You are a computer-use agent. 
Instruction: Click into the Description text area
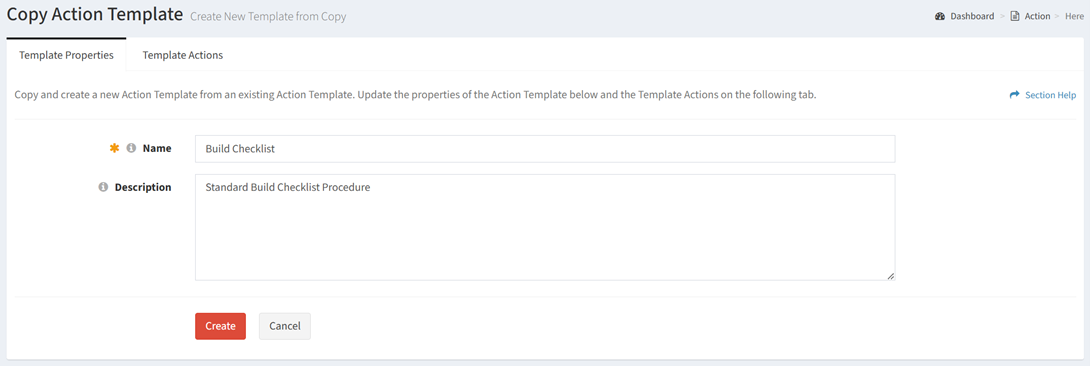tap(545, 227)
